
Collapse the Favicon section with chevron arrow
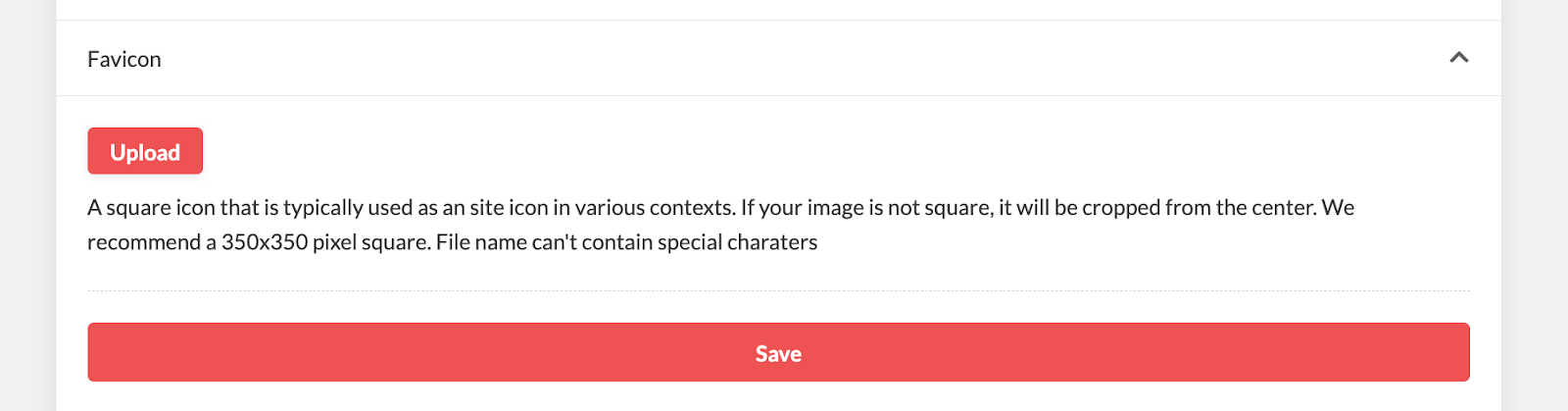pos(1458,58)
